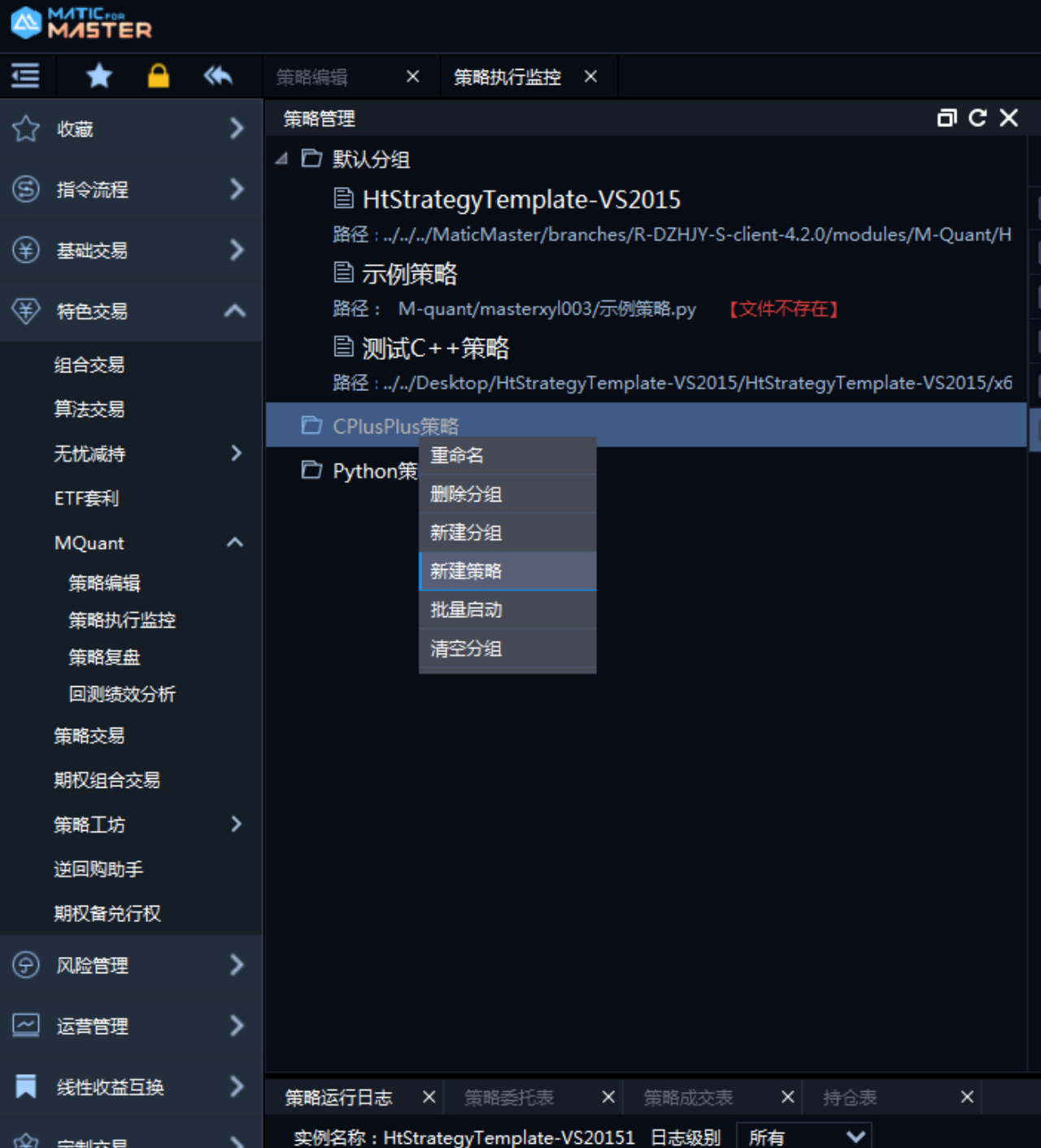Viewport: 1041px width, 1148px height.
Task: Click the hamburger menu icon in sidebar toolbar
Action: tap(25, 76)
